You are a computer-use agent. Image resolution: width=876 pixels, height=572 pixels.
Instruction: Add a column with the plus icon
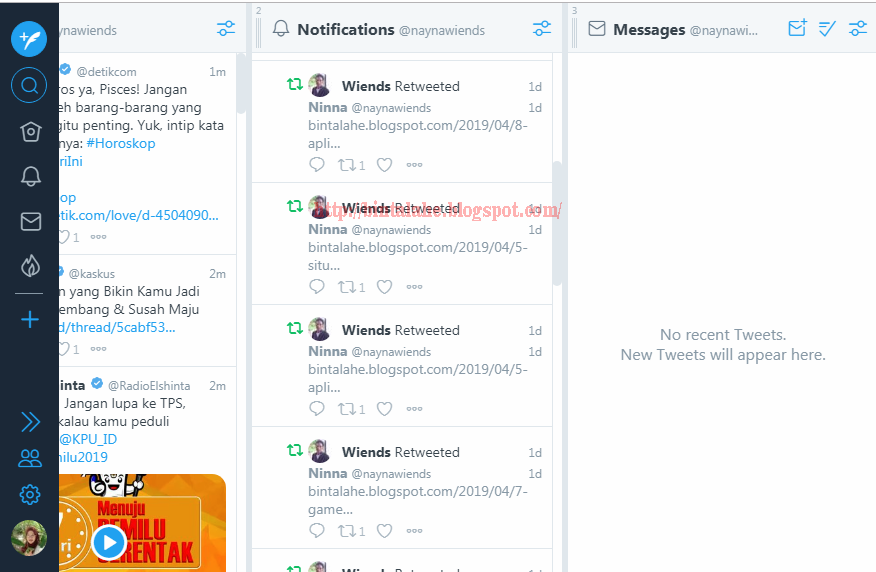coord(30,320)
